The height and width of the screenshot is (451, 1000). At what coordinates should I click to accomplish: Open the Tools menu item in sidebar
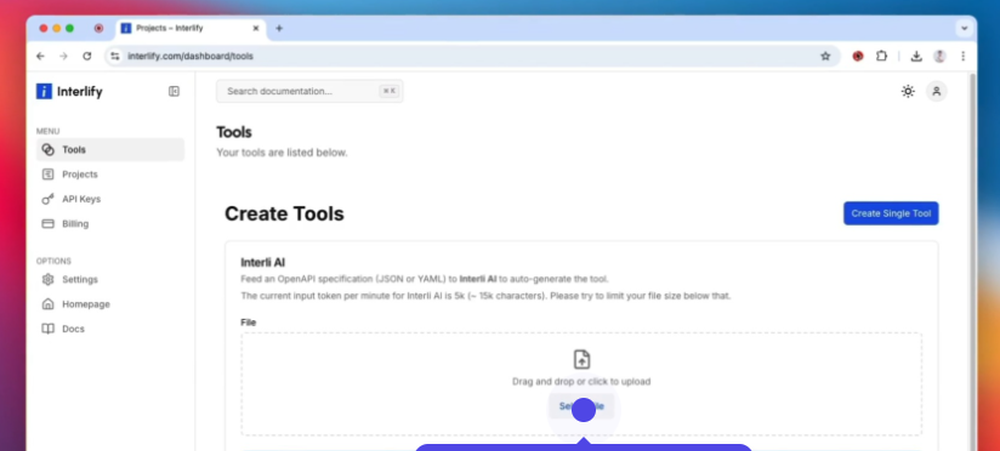click(110, 150)
